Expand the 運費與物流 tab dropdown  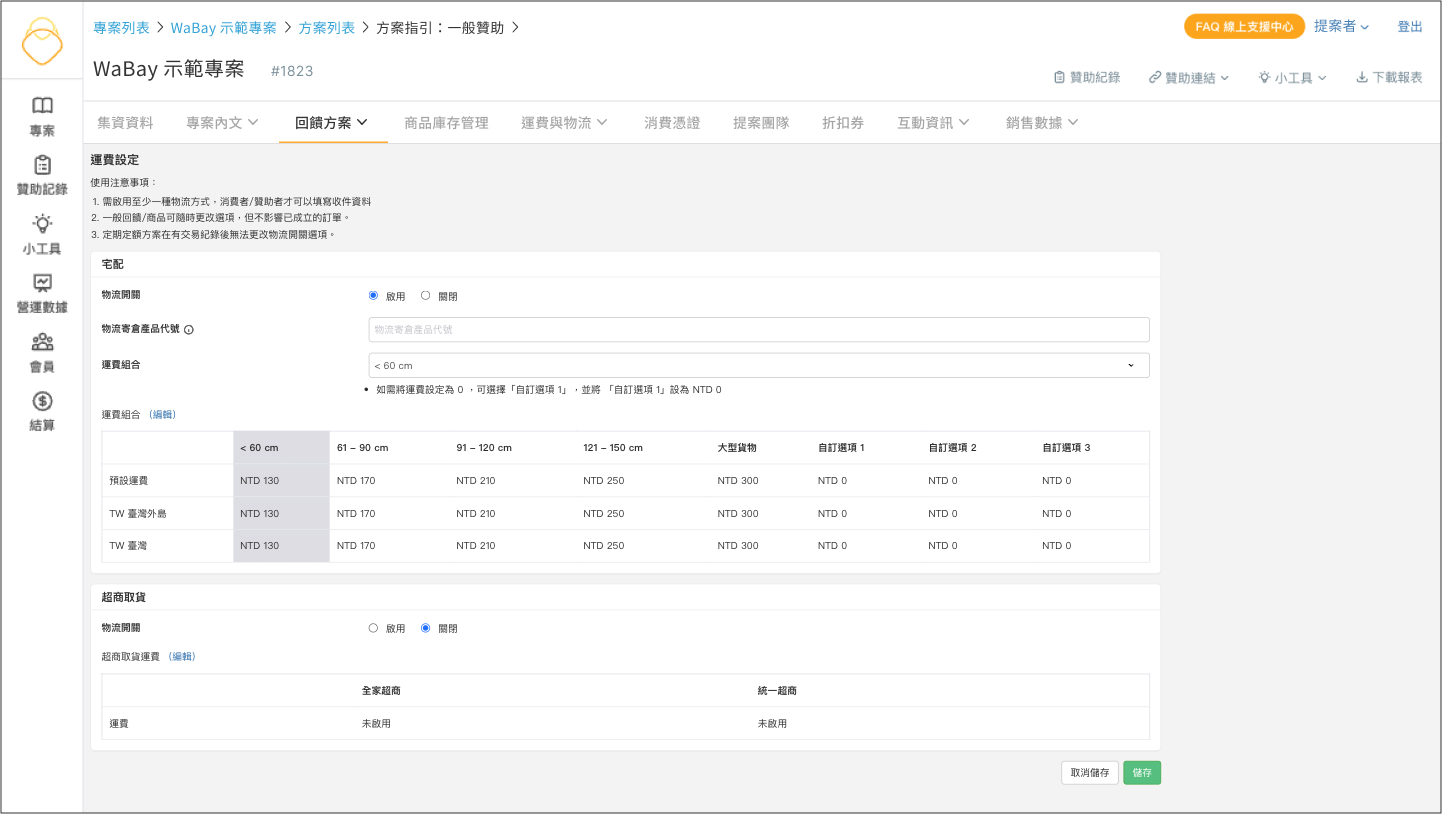[566, 123]
